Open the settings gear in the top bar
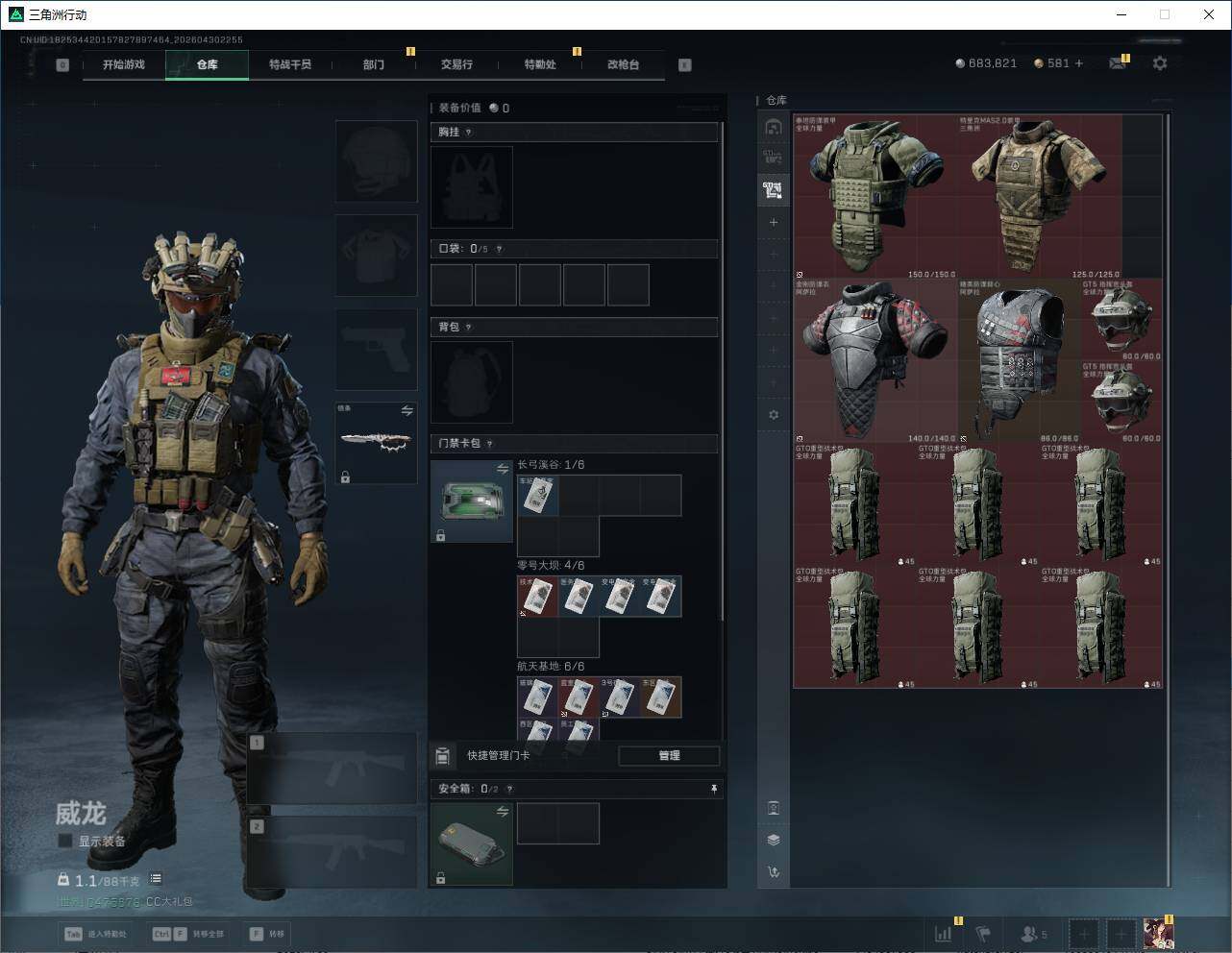 tap(1160, 63)
